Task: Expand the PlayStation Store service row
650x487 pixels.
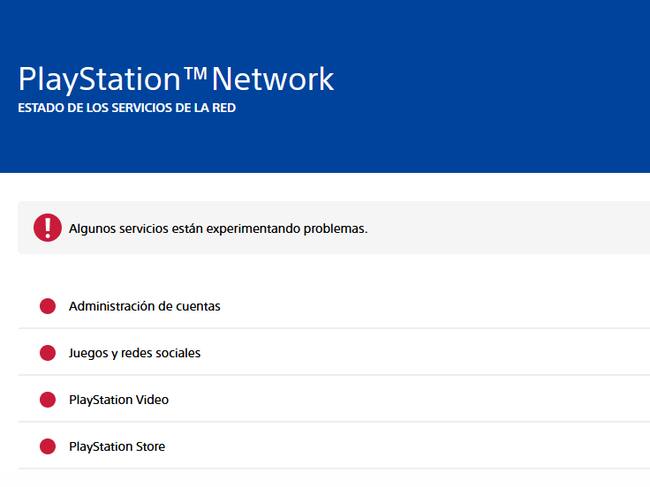Action: (x=400, y=447)
